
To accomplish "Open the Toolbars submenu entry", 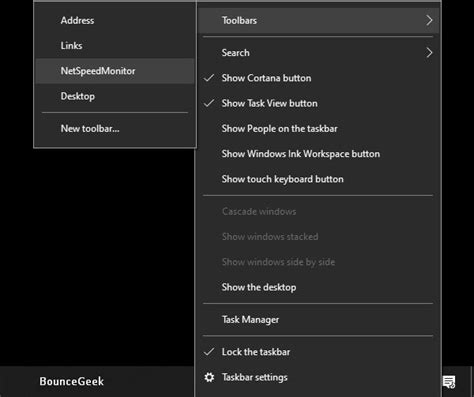I will (x=318, y=21).
